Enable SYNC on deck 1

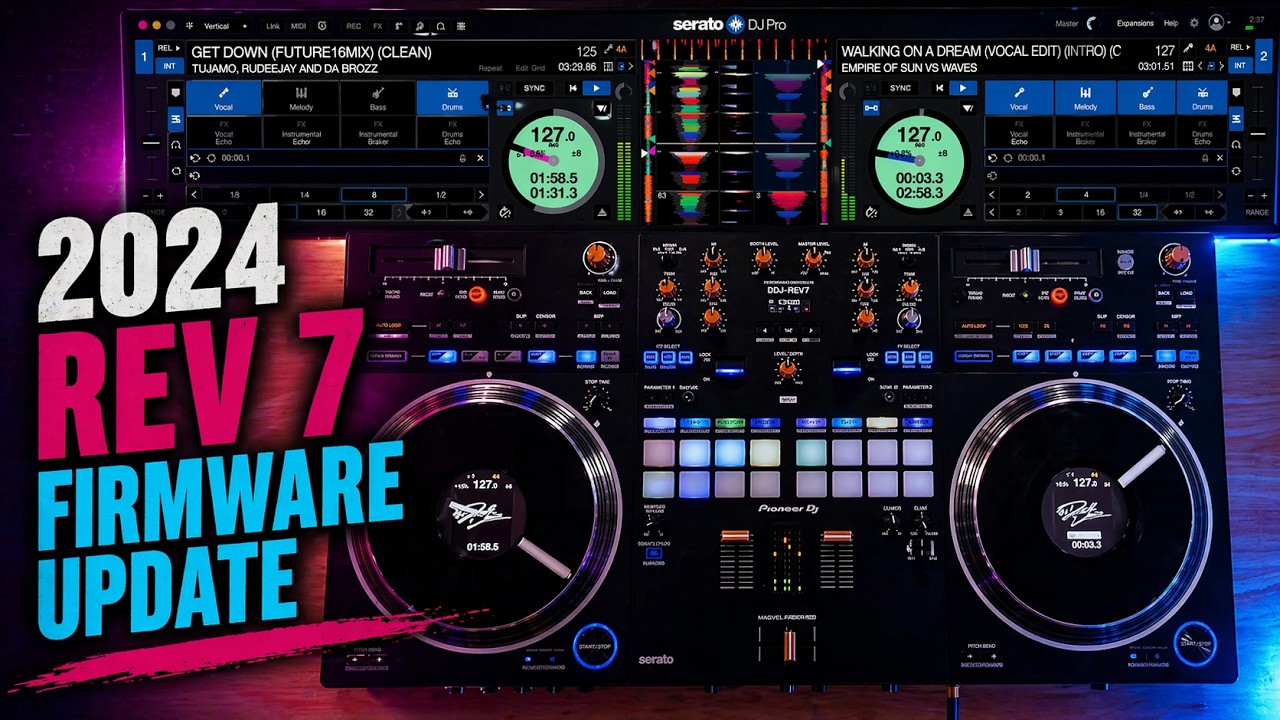pos(535,88)
